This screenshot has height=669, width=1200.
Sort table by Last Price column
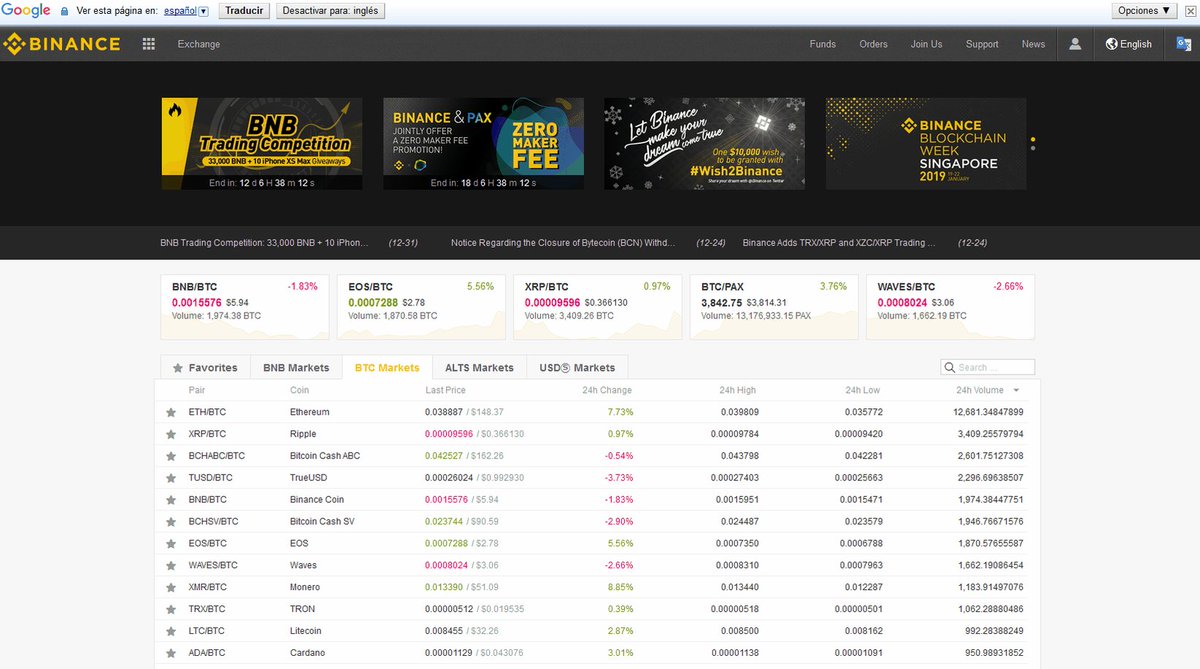(x=445, y=390)
